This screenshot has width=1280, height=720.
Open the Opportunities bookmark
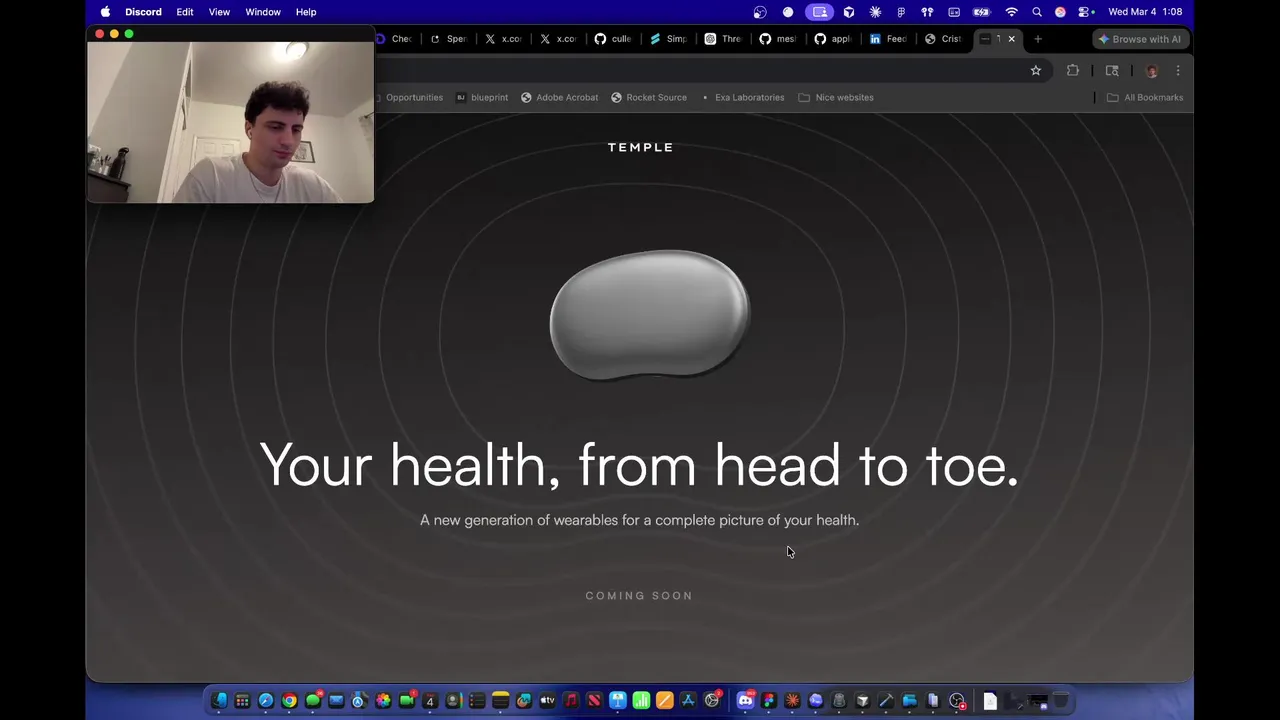coord(410,97)
